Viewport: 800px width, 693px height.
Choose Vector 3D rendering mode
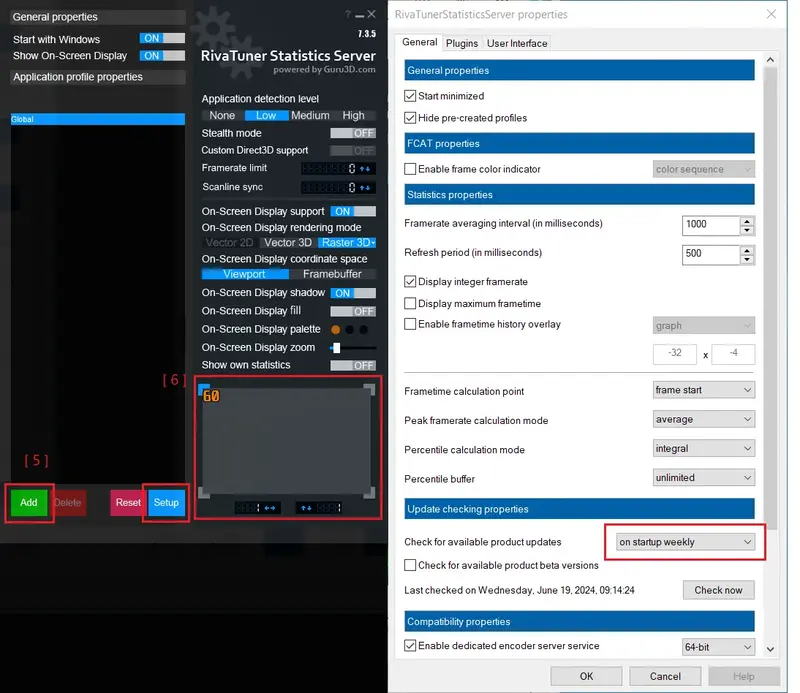click(288, 243)
